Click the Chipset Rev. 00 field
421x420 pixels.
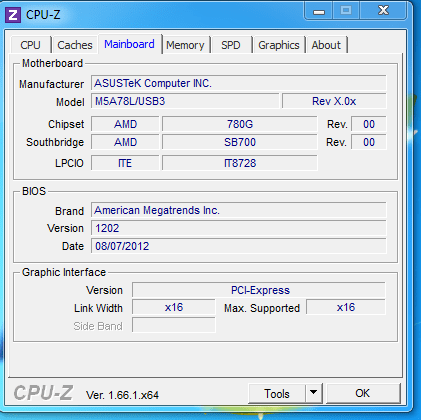pyautogui.click(x=369, y=124)
